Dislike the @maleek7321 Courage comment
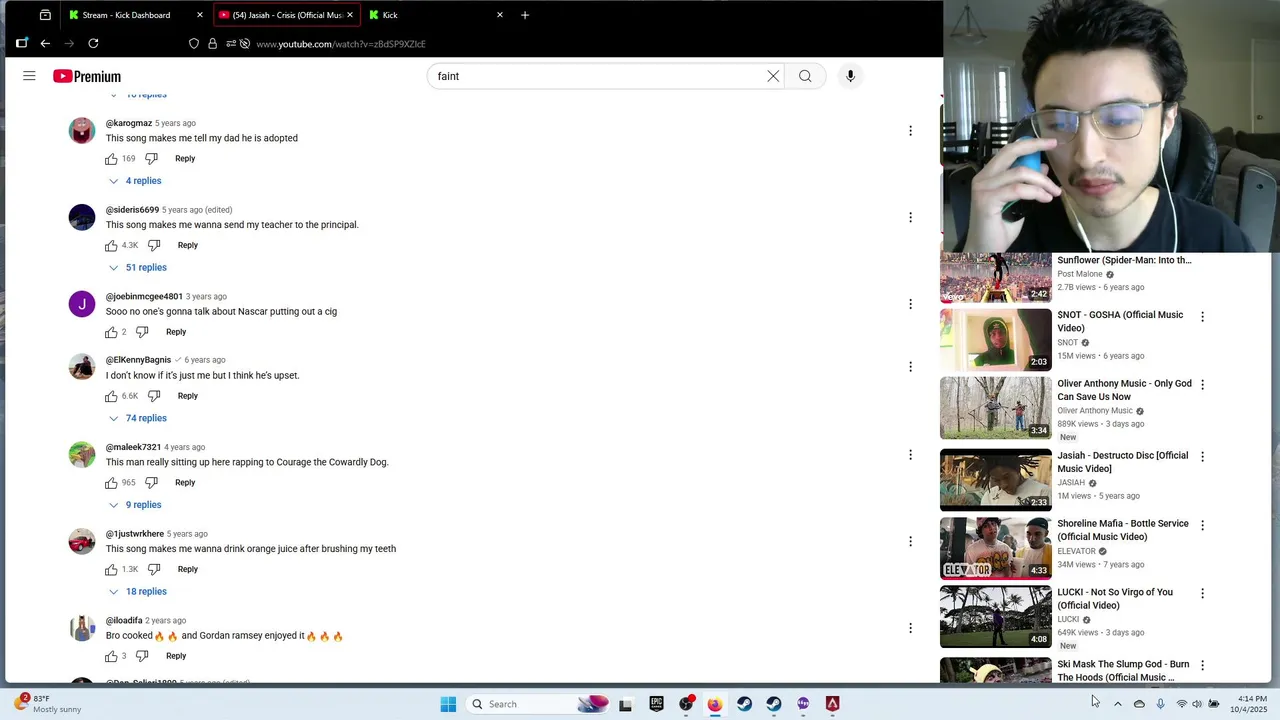Viewport: 1280px width, 720px height. coord(151,483)
